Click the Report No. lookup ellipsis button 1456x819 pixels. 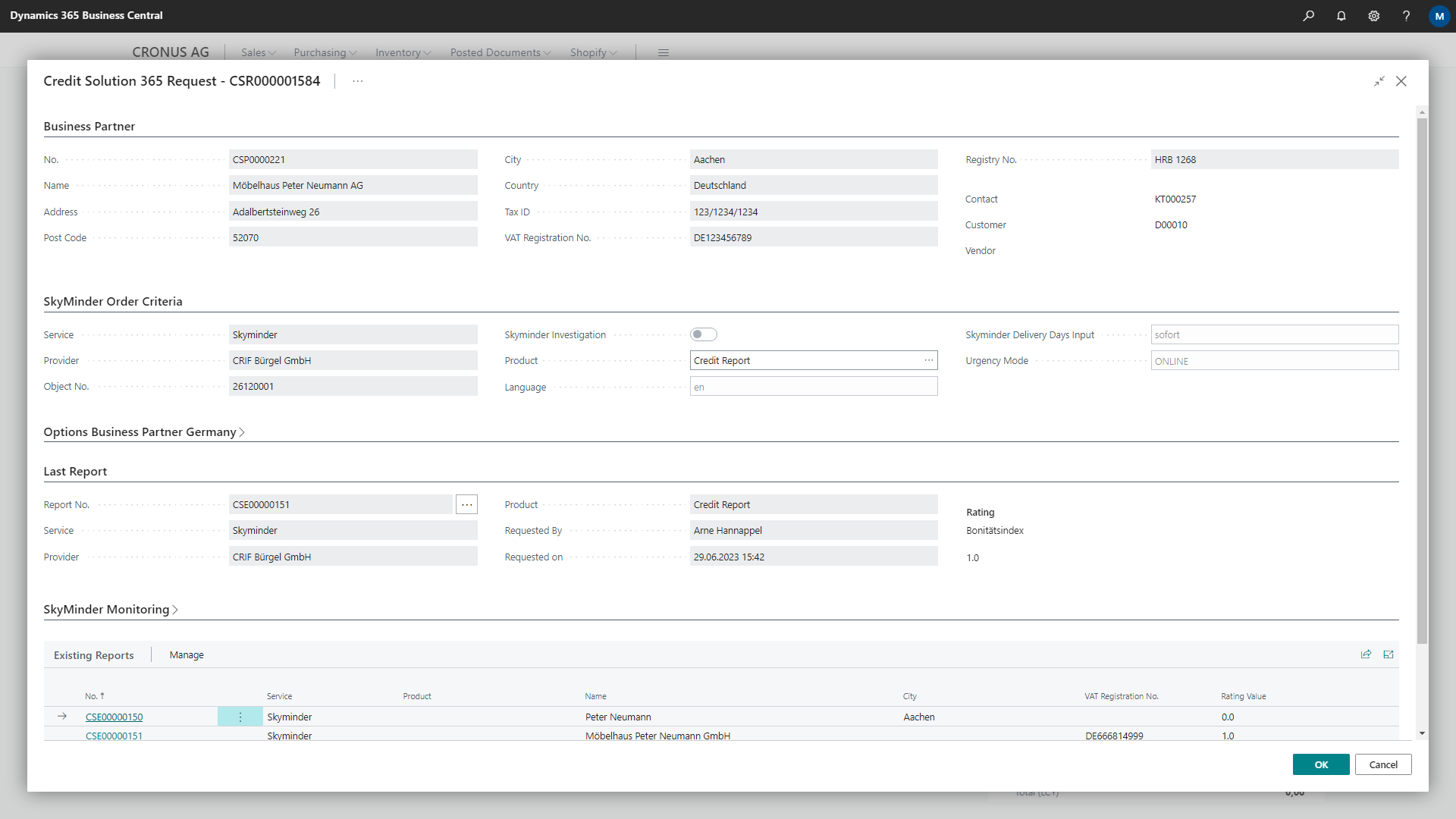coord(466,504)
